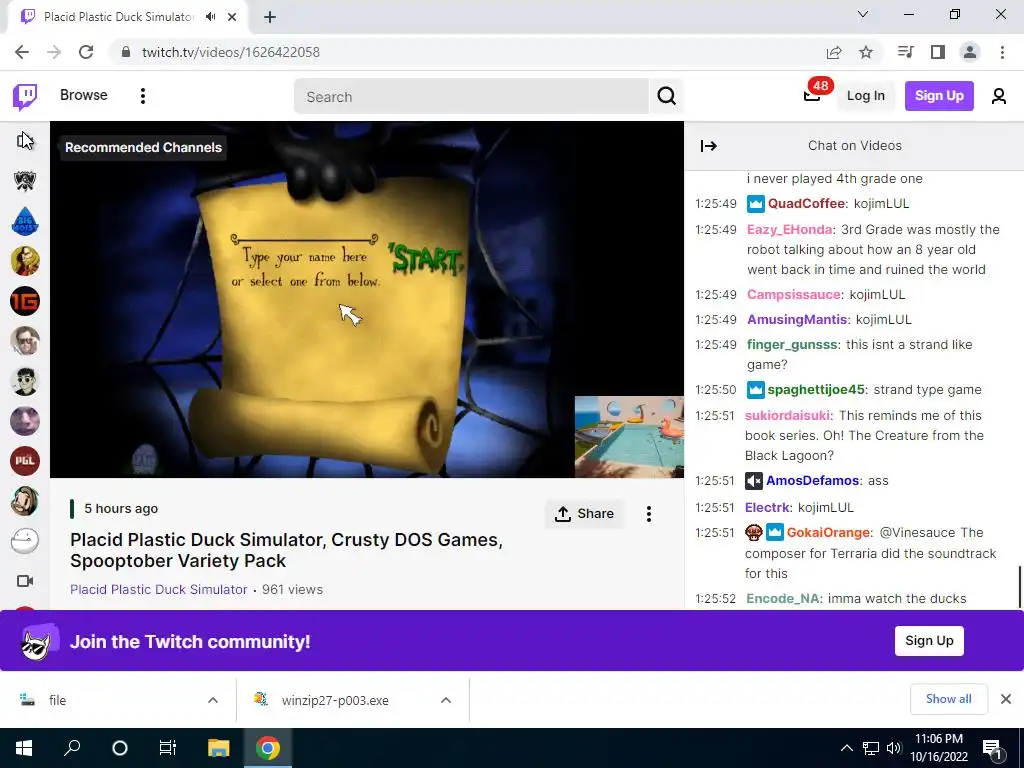Click the Twitch logo home icon
Image resolution: width=1024 pixels, height=768 pixels.
(25, 97)
